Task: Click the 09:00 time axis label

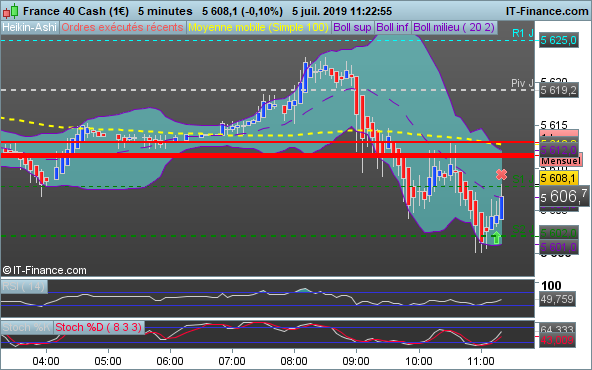Action: coord(356,361)
